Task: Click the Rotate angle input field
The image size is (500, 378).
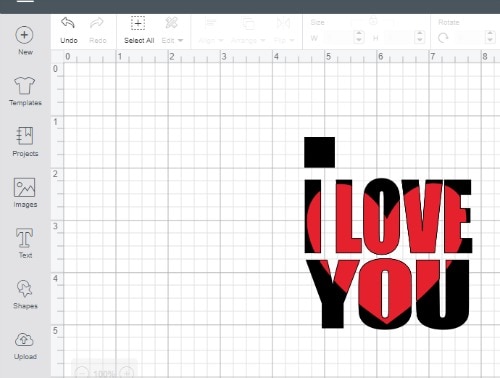Action: (x=470, y=37)
